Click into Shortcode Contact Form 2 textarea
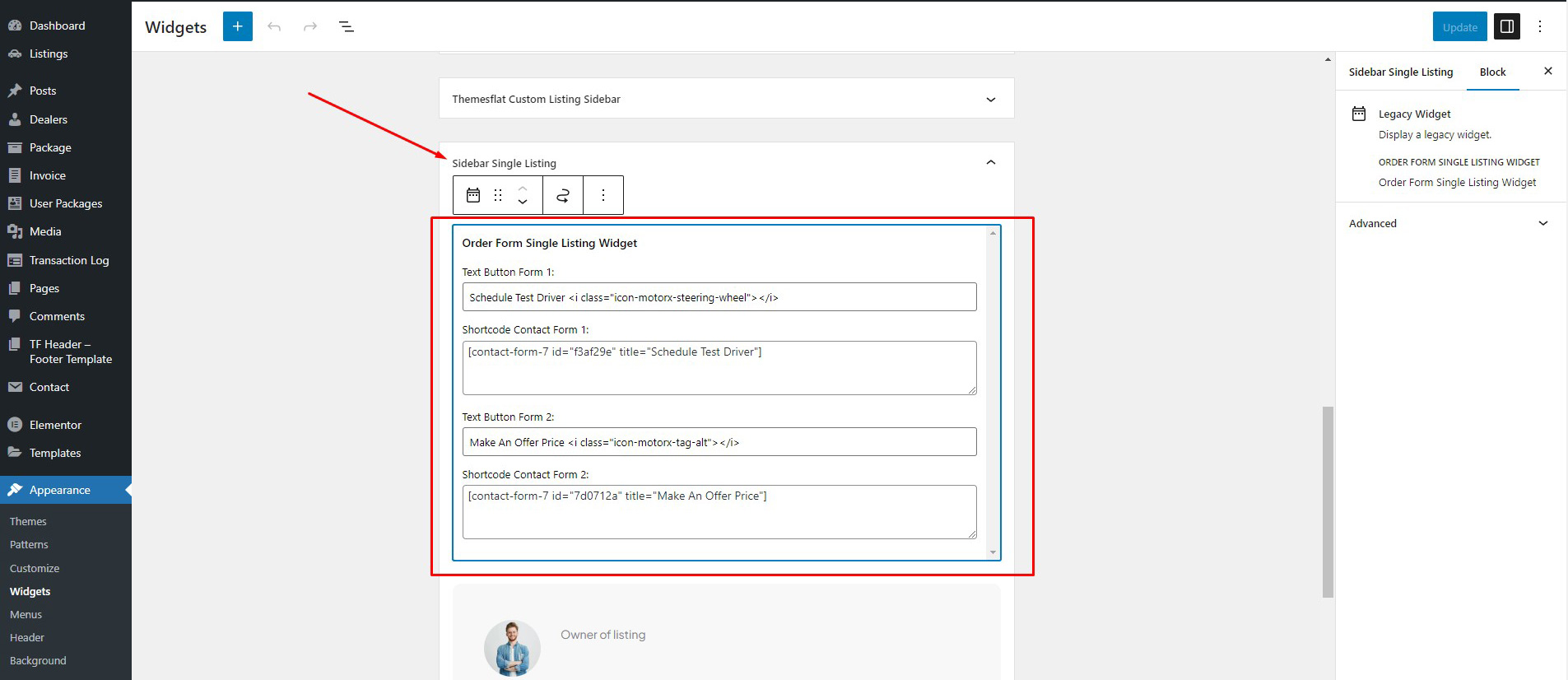1568x680 pixels. pyautogui.click(x=719, y=512)
